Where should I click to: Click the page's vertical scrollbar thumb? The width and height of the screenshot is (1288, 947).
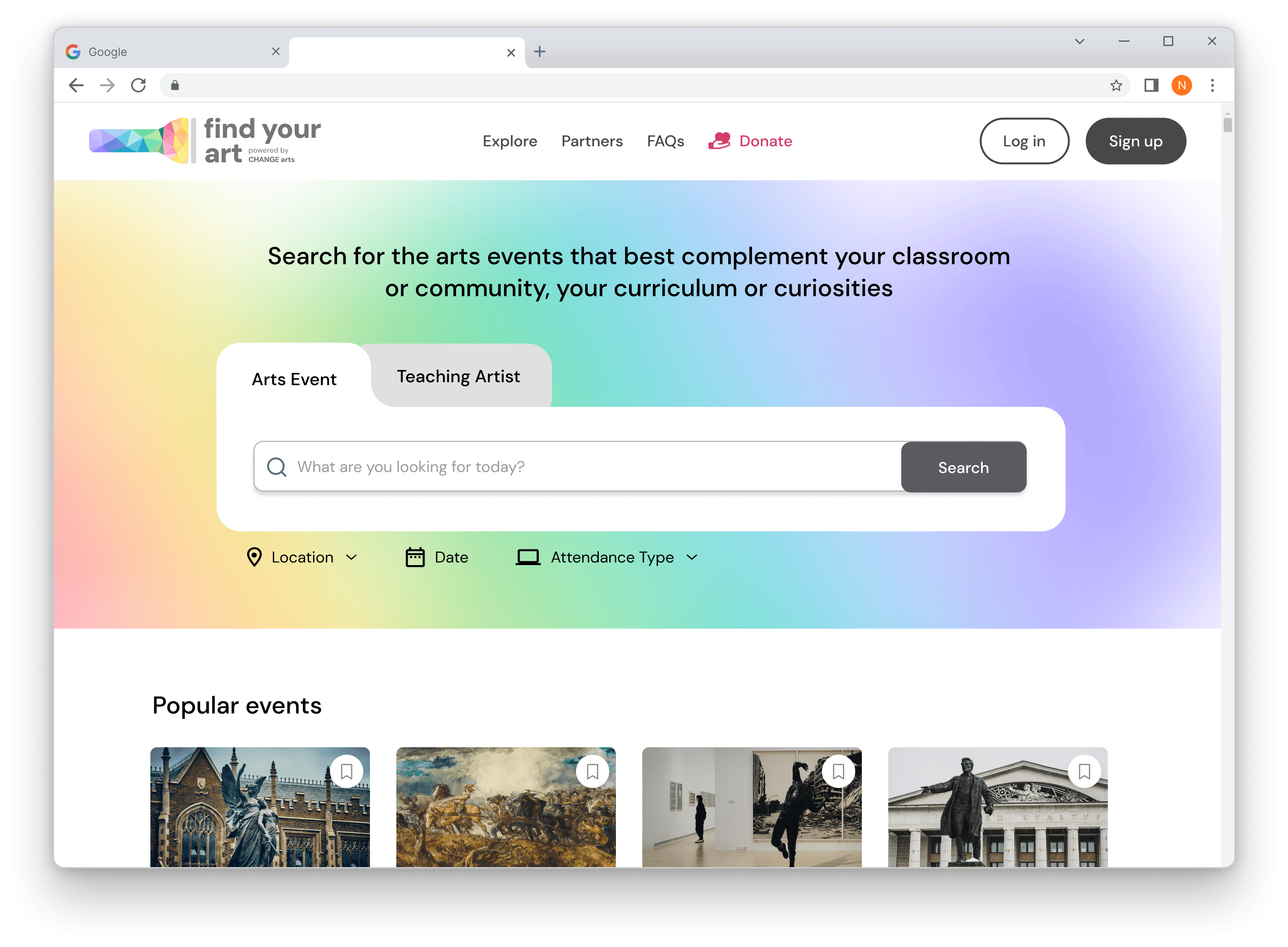point(1227,125)
